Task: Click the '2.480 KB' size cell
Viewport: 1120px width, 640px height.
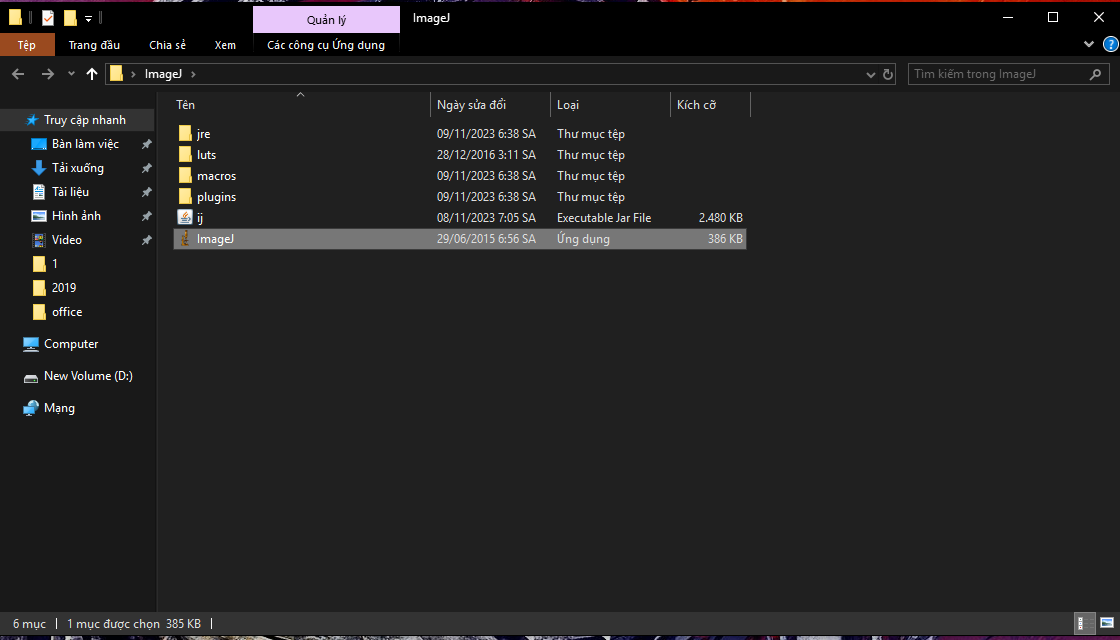Action: point(721,218)
